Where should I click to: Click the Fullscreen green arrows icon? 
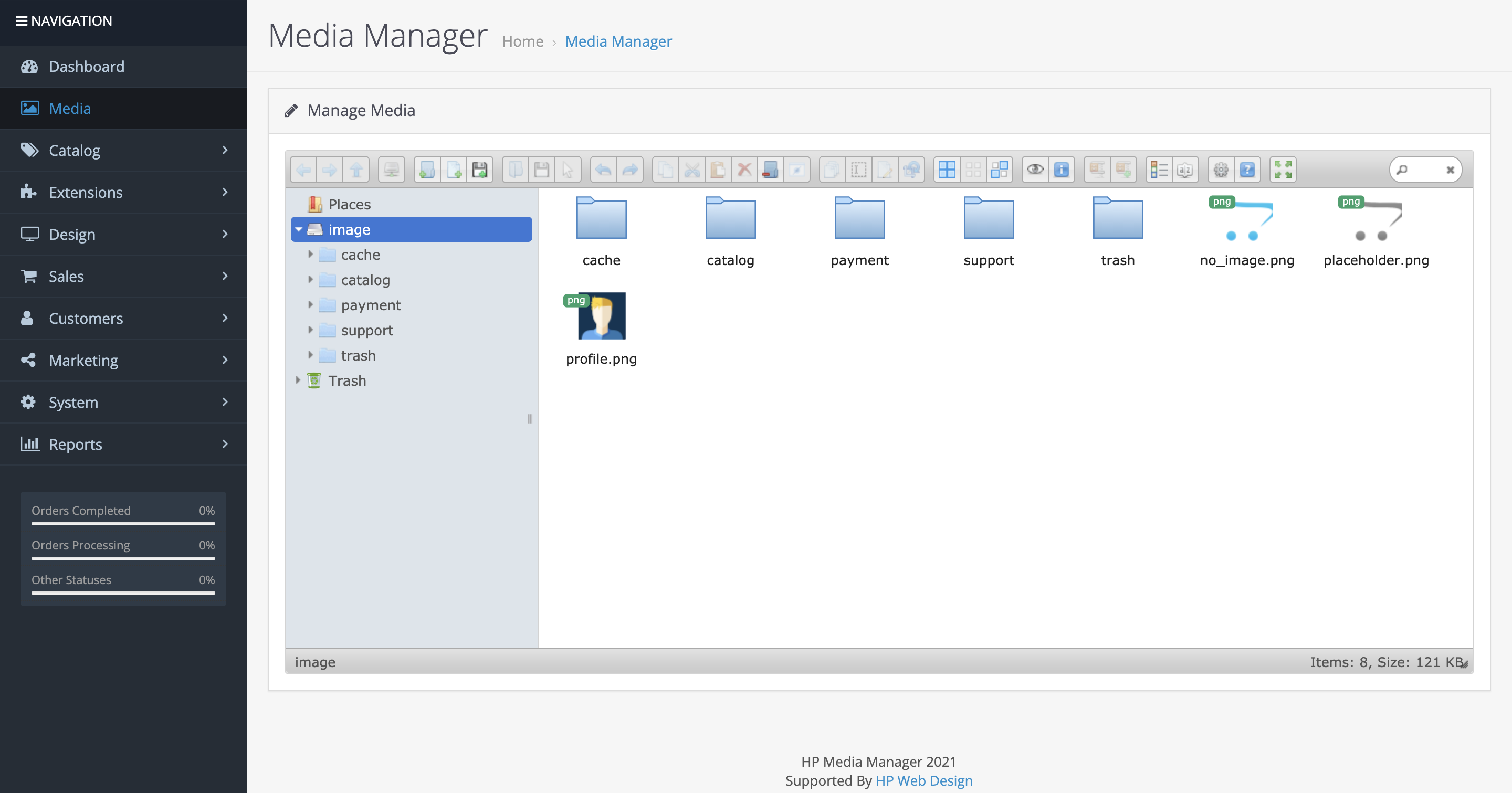coord(1283,170)
